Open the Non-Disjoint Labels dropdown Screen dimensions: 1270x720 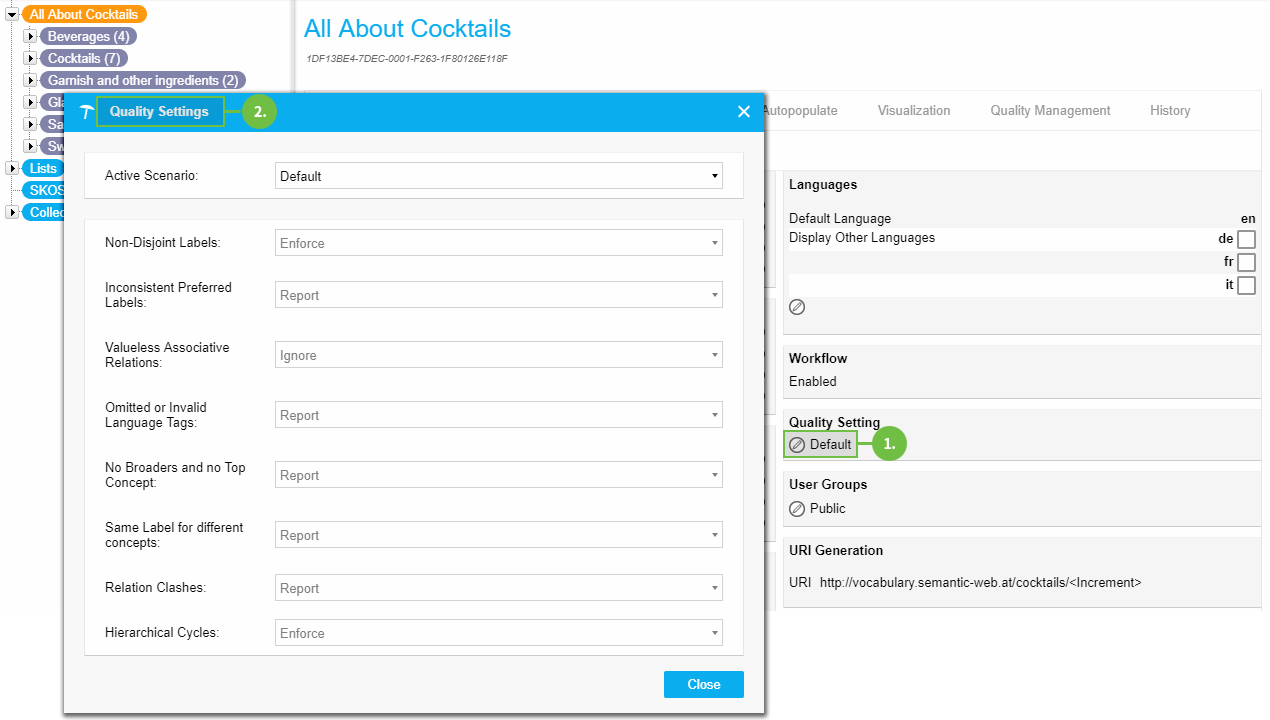pos(498,243)
